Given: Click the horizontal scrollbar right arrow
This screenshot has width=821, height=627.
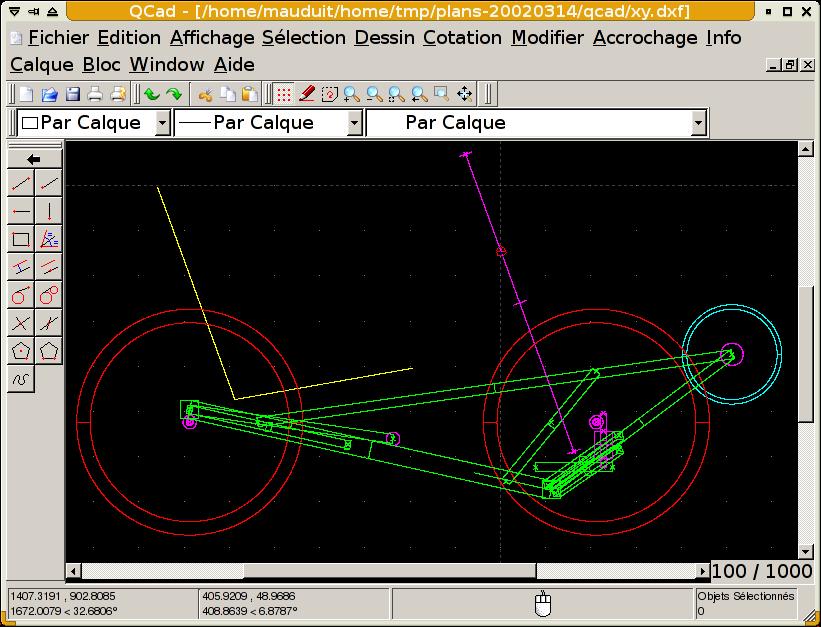Looking at the screenshot, I should [703, 571].
